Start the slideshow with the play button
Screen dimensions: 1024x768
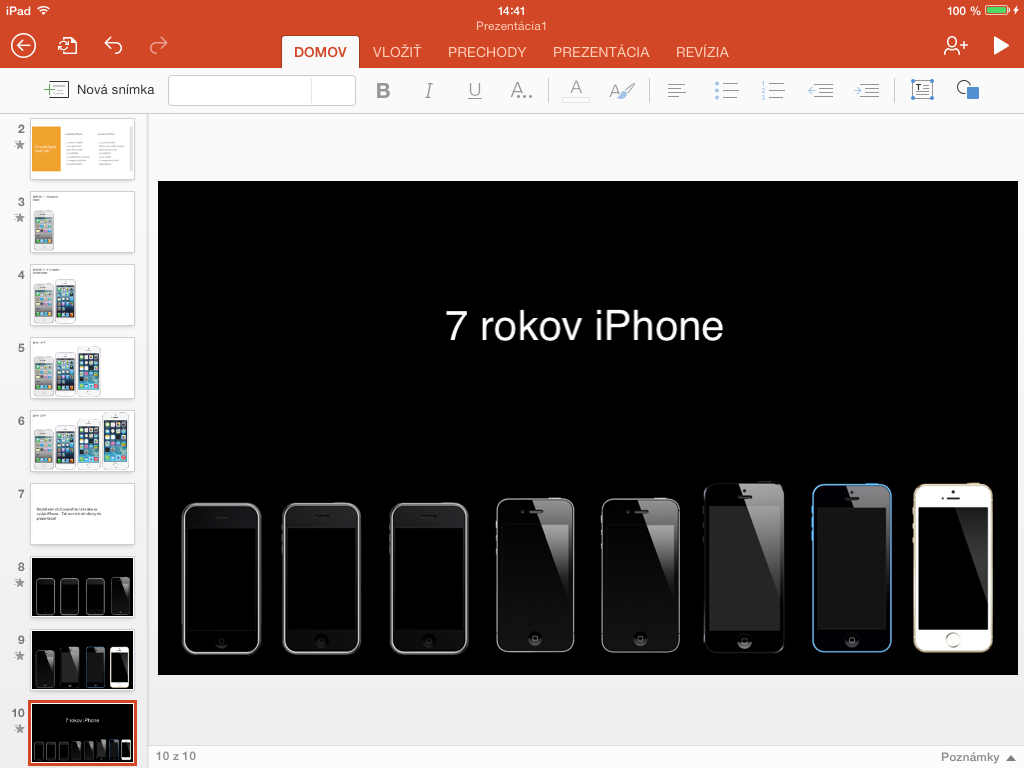tap(1000, 45)
